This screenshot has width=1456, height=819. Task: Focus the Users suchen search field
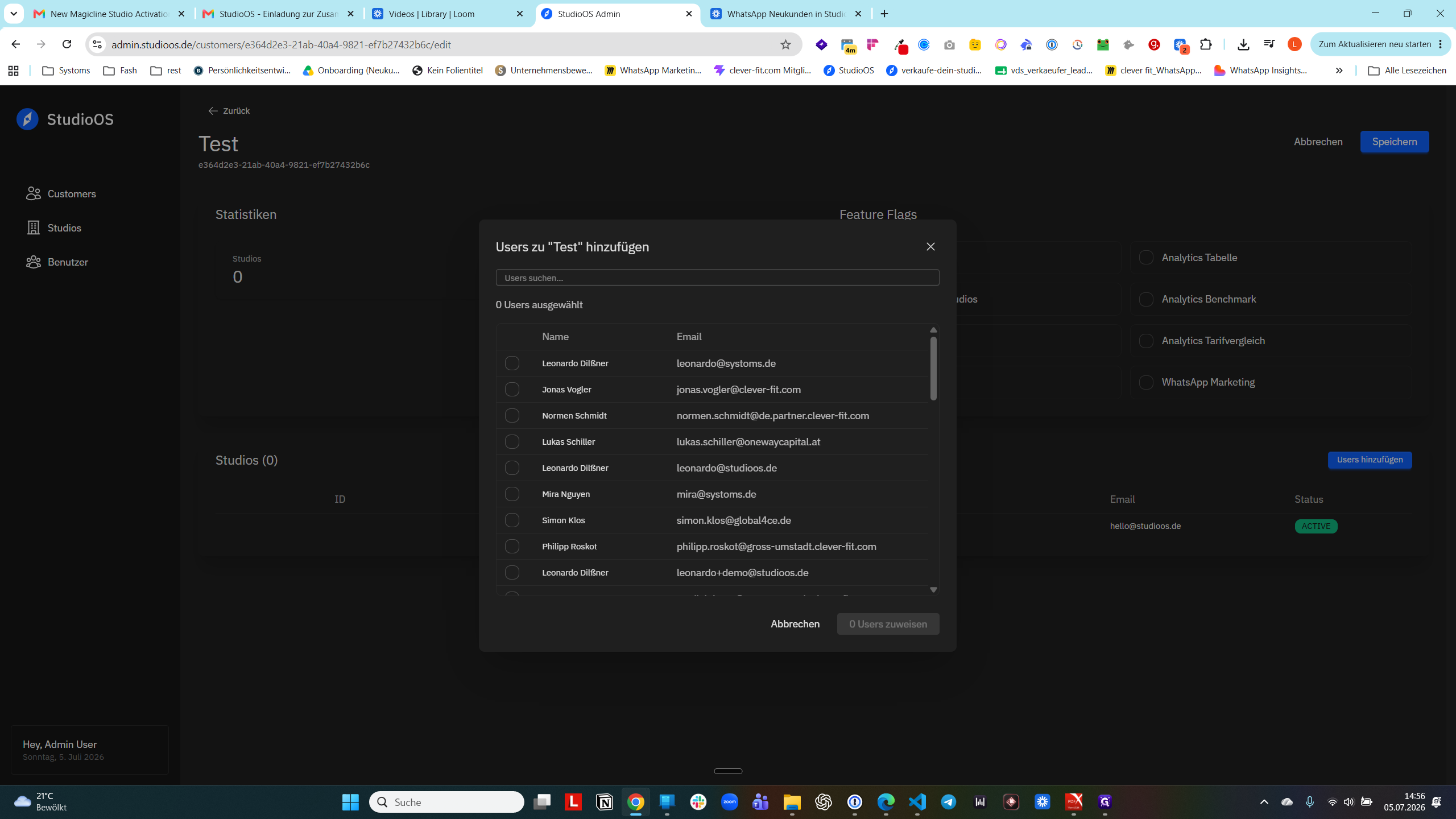coord(717,278)
